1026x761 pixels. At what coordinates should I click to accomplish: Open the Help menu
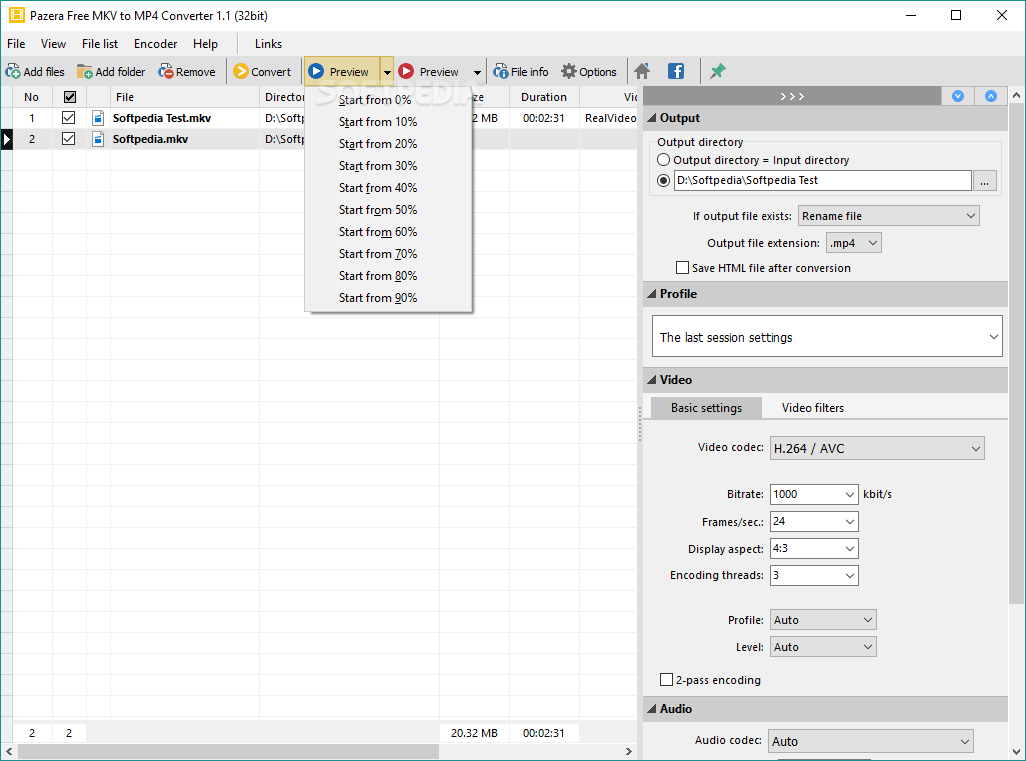(x=205, y=44)
